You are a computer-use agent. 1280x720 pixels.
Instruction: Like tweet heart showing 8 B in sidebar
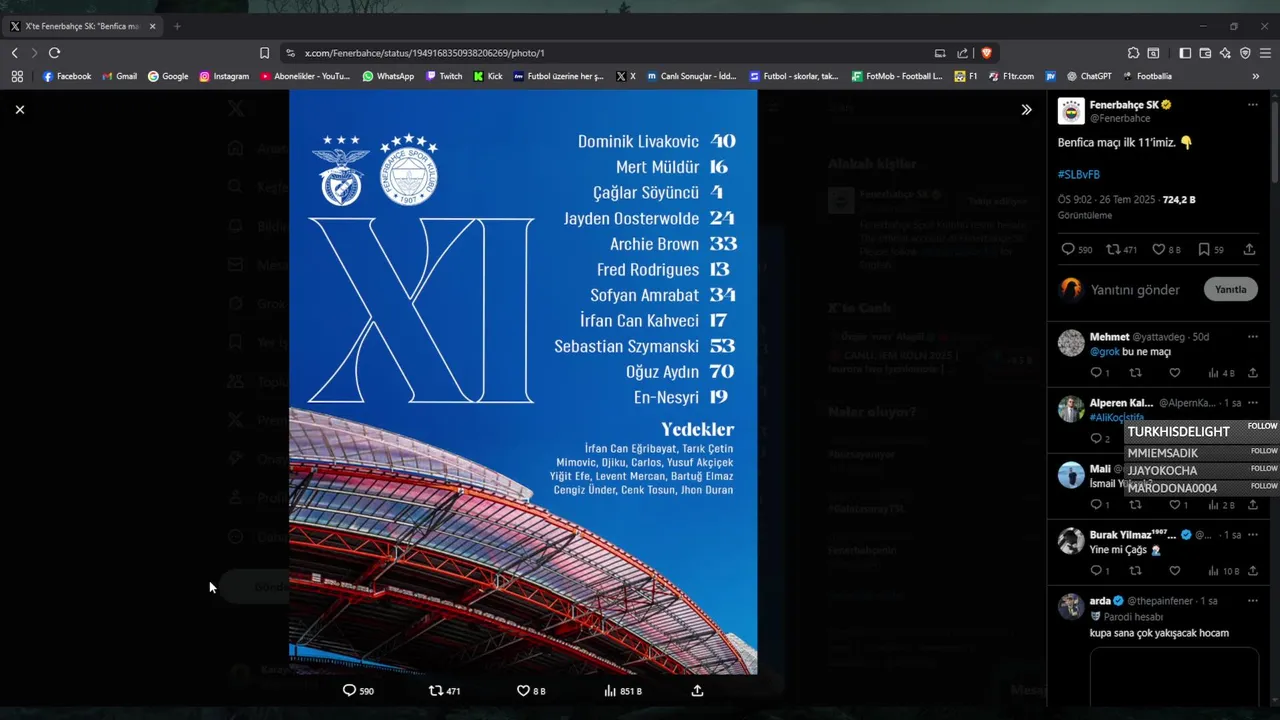point(1158,249)
